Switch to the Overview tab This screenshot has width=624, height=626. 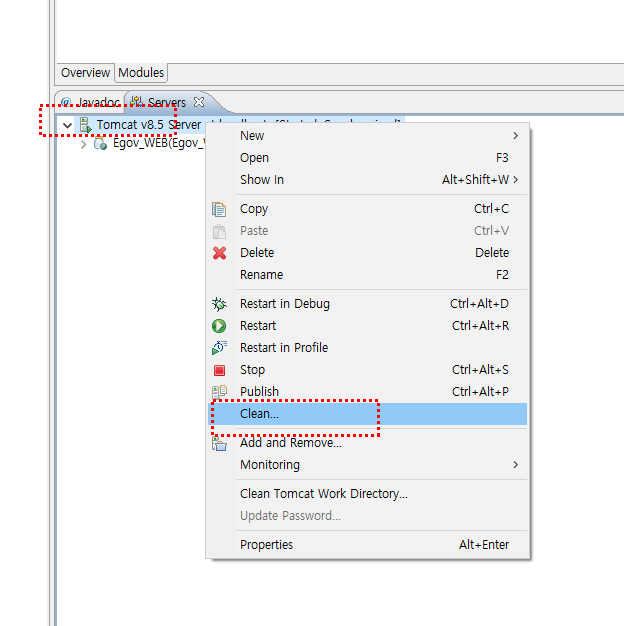(85, 73)
